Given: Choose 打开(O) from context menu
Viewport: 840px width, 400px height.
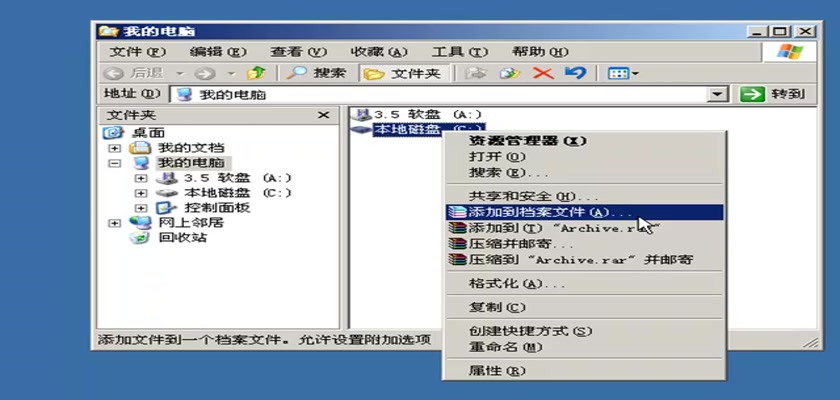Looking at the screenshot, I should [584, 157].
